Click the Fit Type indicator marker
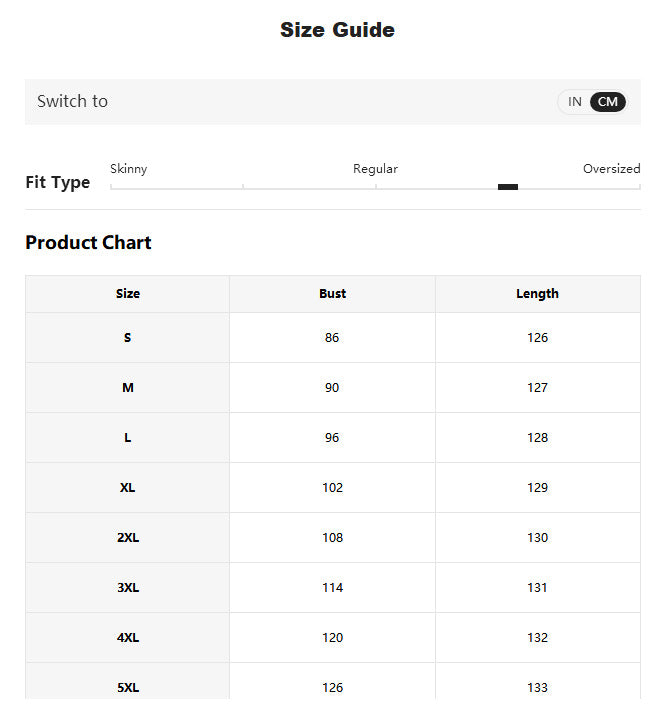 coord(508,187)
